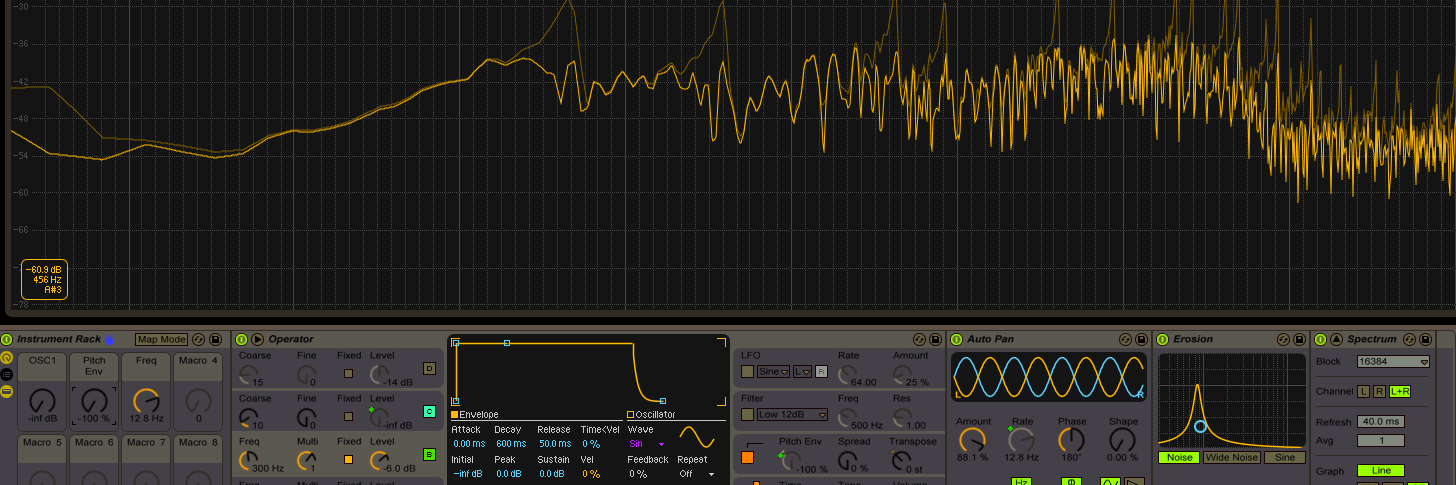Viewport: 1456px width, 485px height.
Task: Select oscillator B in Operator
Action: [x=429, y=454]
